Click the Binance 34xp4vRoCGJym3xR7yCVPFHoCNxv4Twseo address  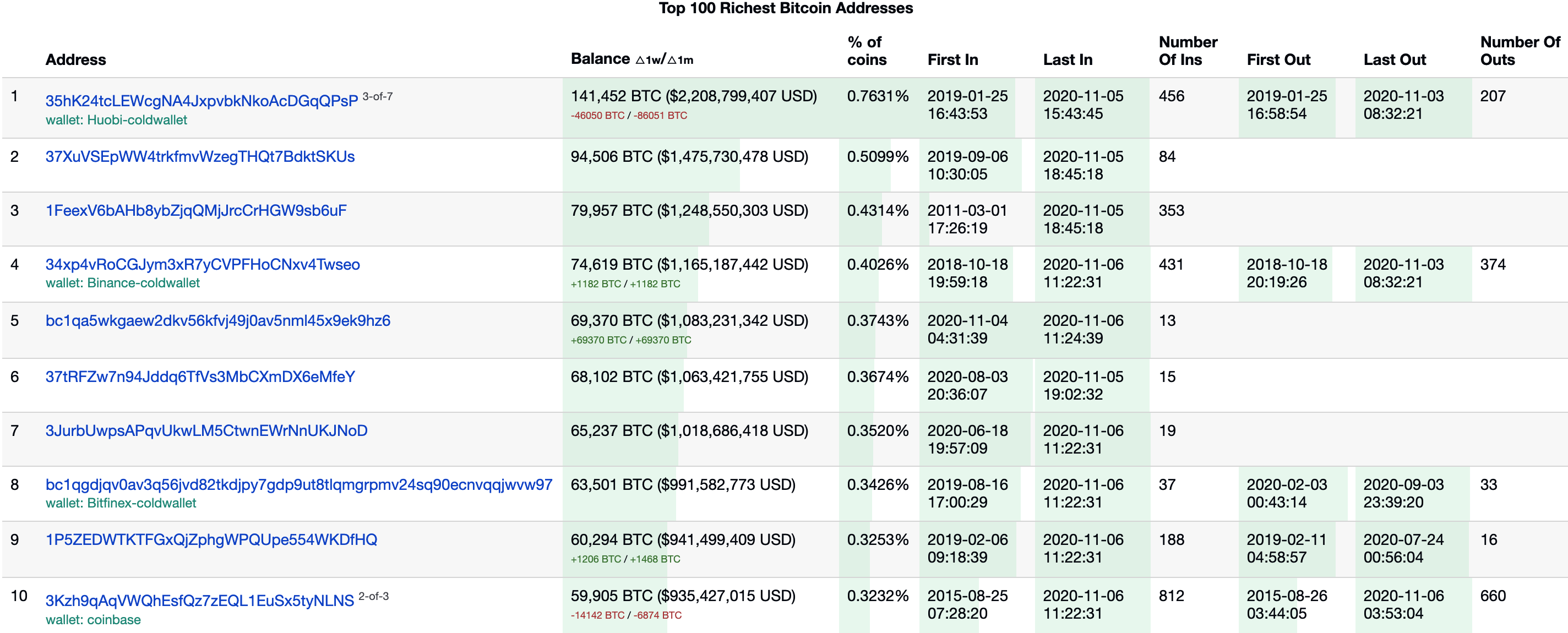tap(203, 265)
